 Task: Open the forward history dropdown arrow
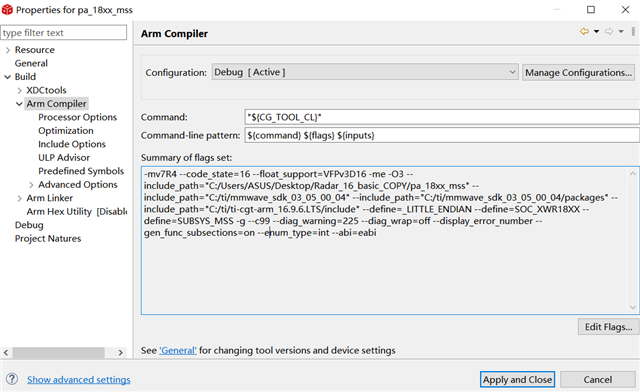(621, 31)
